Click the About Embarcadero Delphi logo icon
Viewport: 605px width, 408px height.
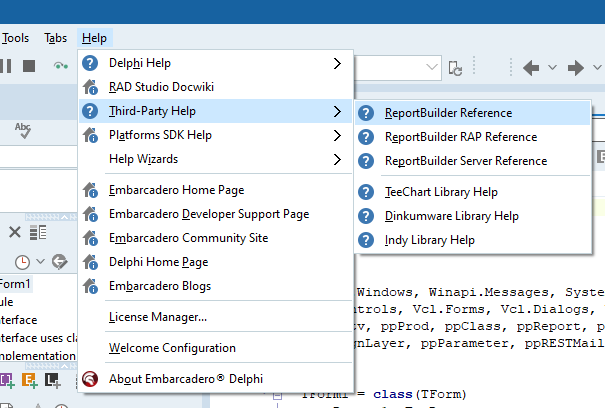(90, 379)
